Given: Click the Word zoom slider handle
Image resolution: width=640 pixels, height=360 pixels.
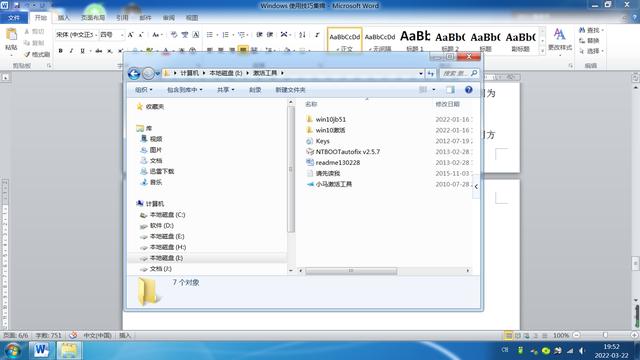Looking at the screenshot, I should (x=605, y=335).
